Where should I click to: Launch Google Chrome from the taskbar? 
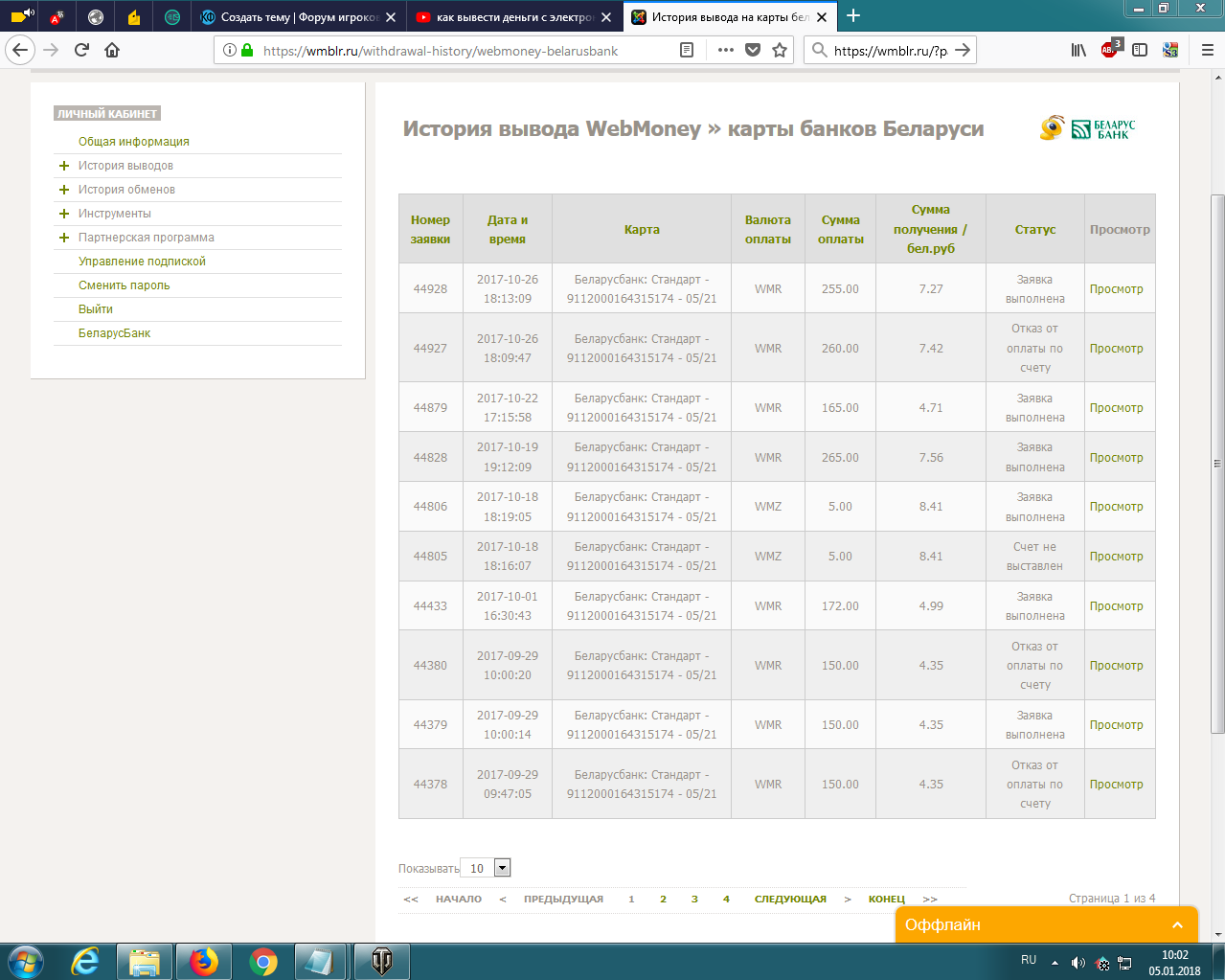[x=263, y=961]
